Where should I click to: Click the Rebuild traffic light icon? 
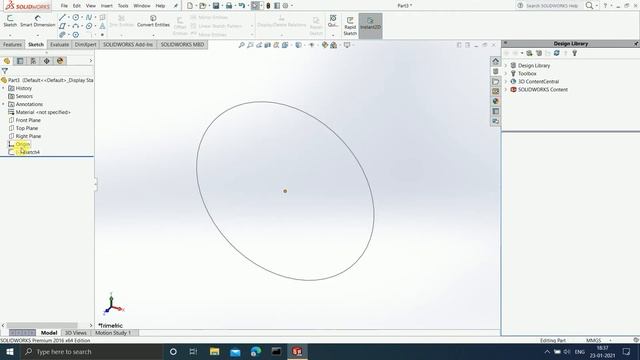pyautogui.click(x=268, y=6)
